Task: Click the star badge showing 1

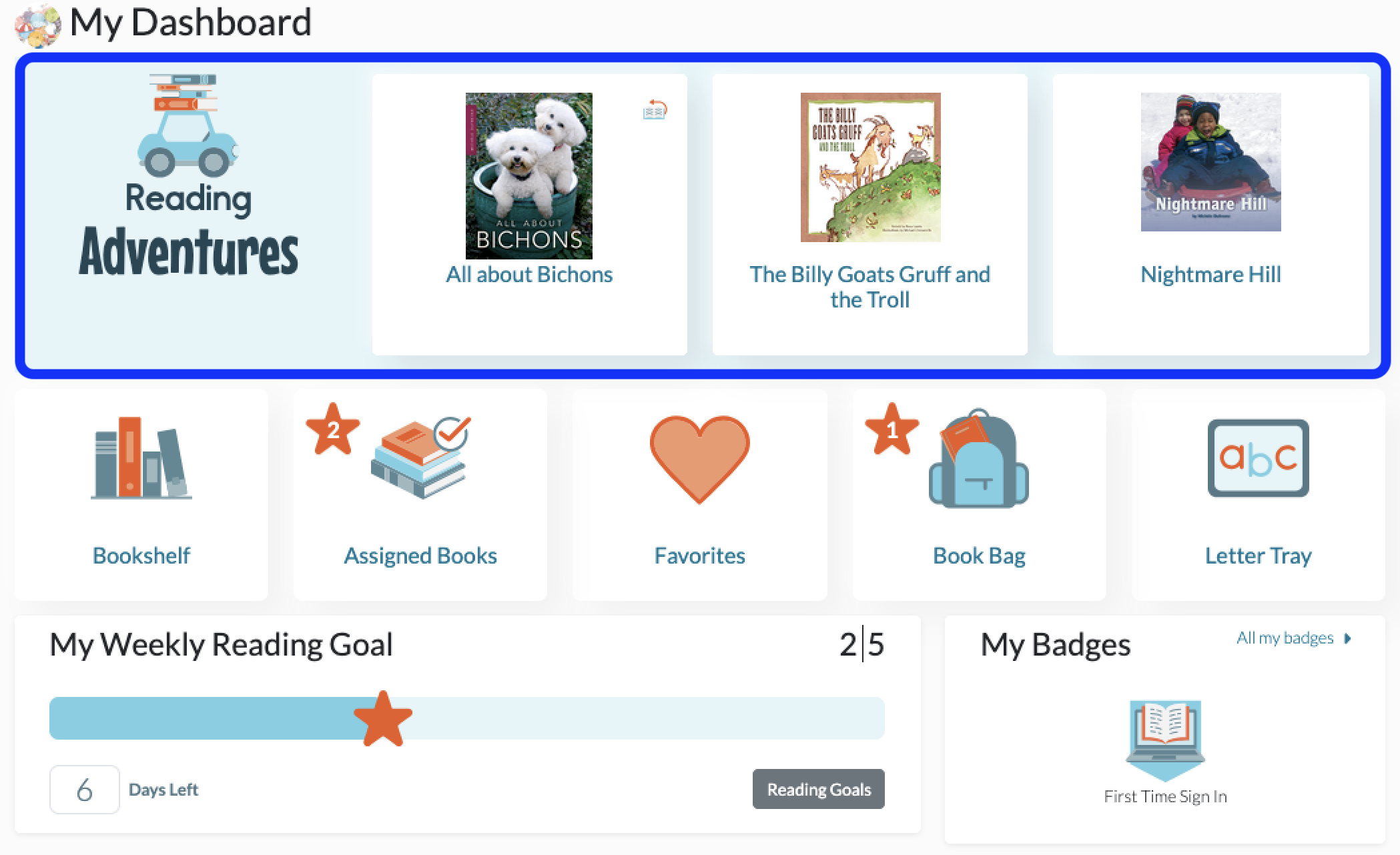Action: click(892, 430)
